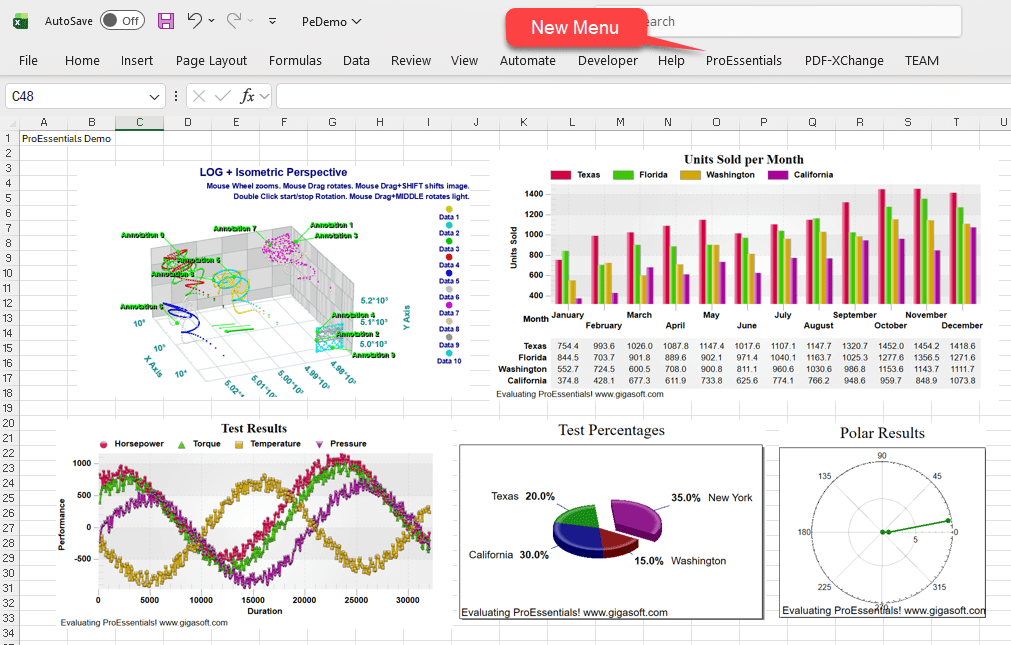Viewport: 1011px width, 645px height.
Task: Click the Redo arrow icon
Action: click(233, 21)
